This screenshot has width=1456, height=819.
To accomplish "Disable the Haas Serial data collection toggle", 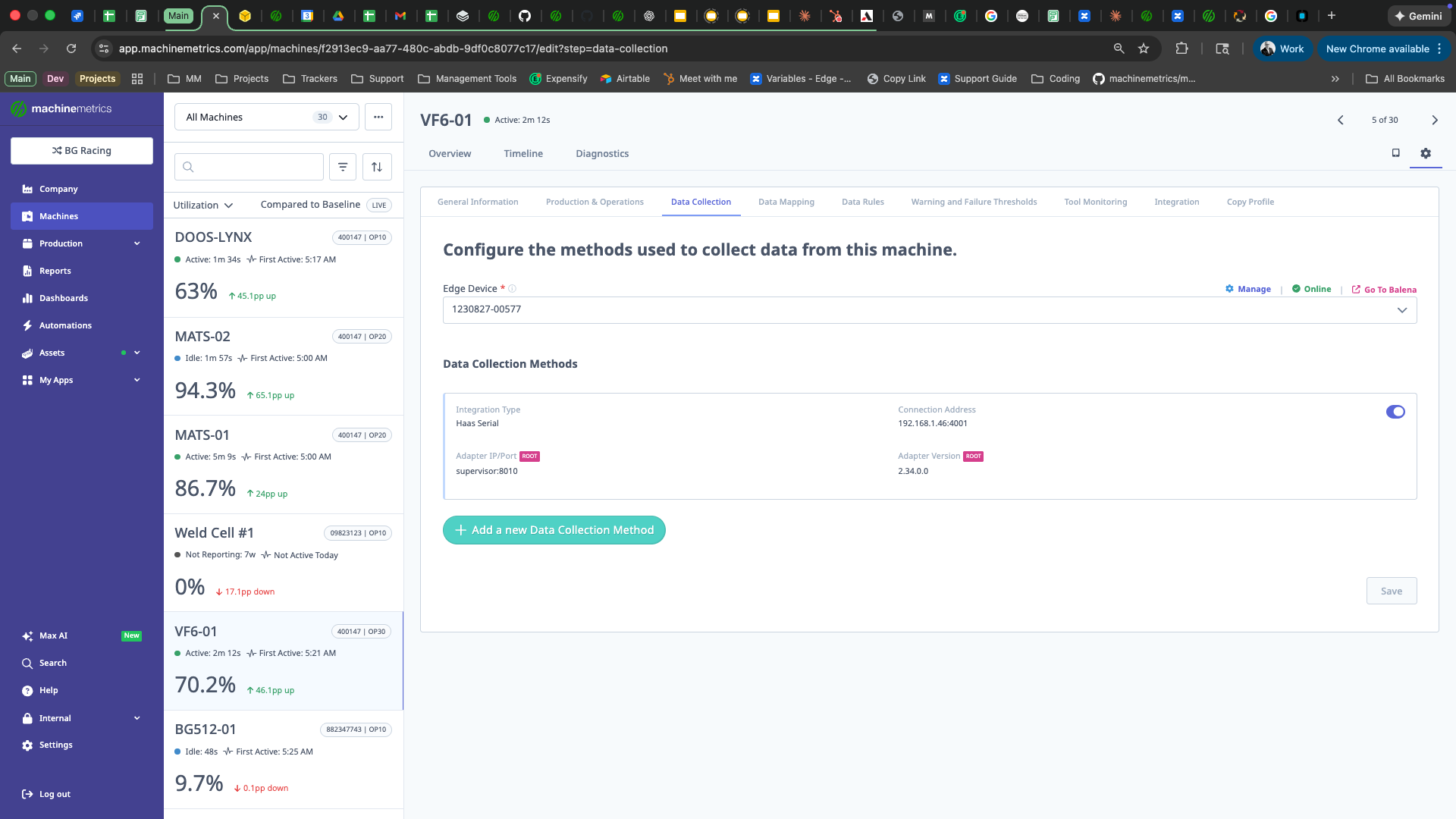I will click(x=1395, y=412).
